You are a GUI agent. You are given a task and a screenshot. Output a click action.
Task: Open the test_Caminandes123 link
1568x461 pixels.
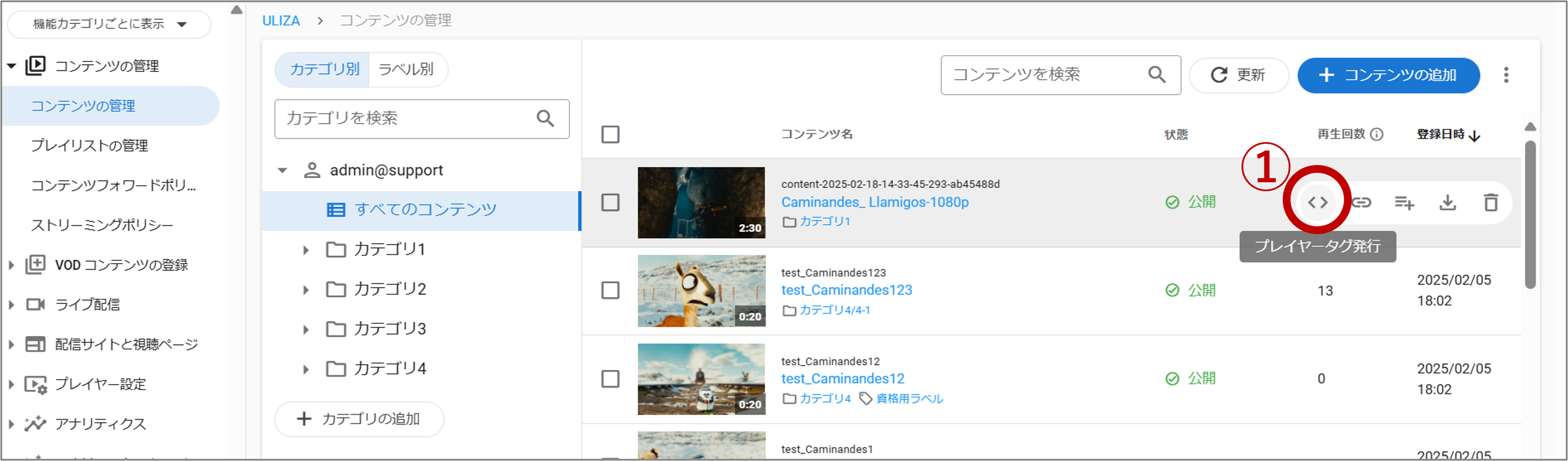[x=847, y=290]
